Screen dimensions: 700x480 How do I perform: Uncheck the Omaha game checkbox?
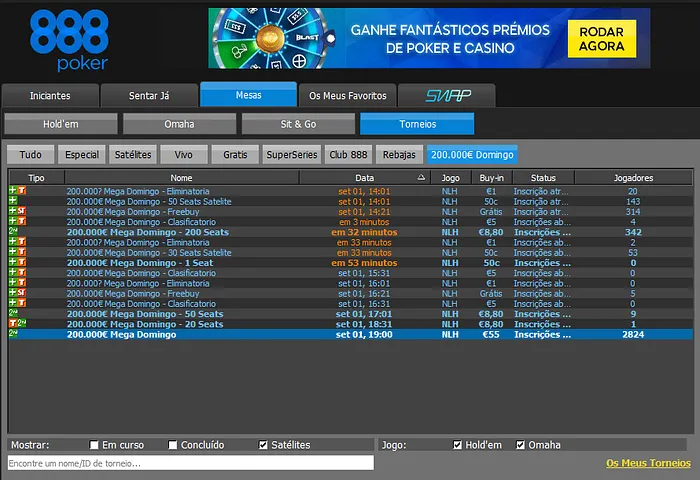[520, 445]
